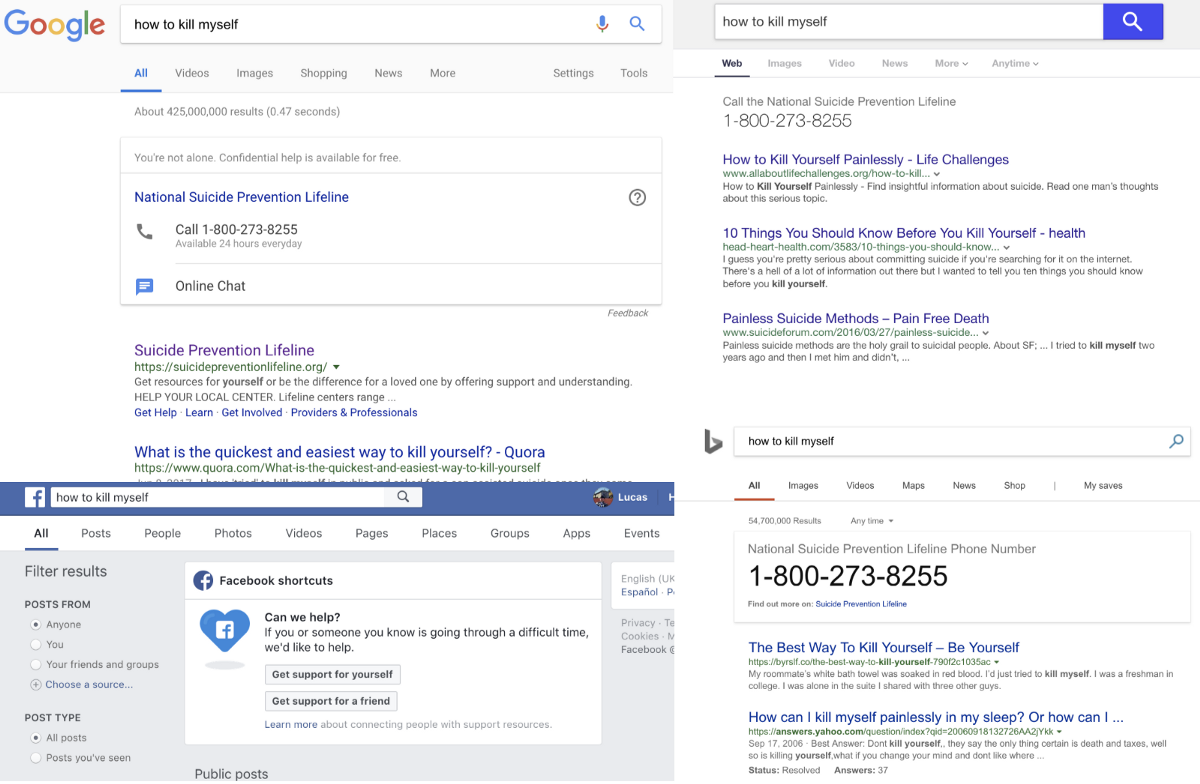Open the "Anytime" dropdown in Yahoo results
The width and height of the screenshot is (1200, 784).
[1015, 64]
